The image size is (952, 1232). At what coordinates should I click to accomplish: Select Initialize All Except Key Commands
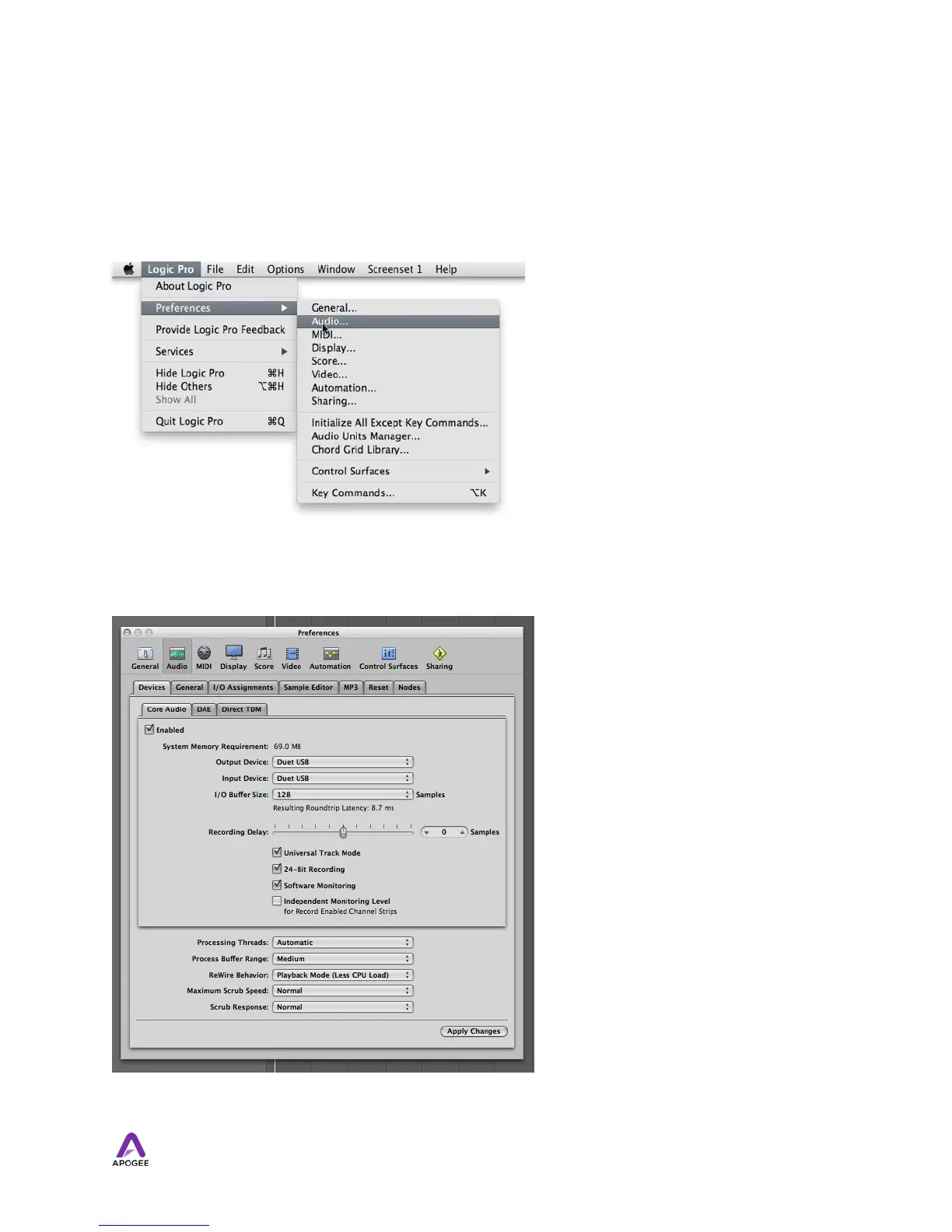(398, 422)
